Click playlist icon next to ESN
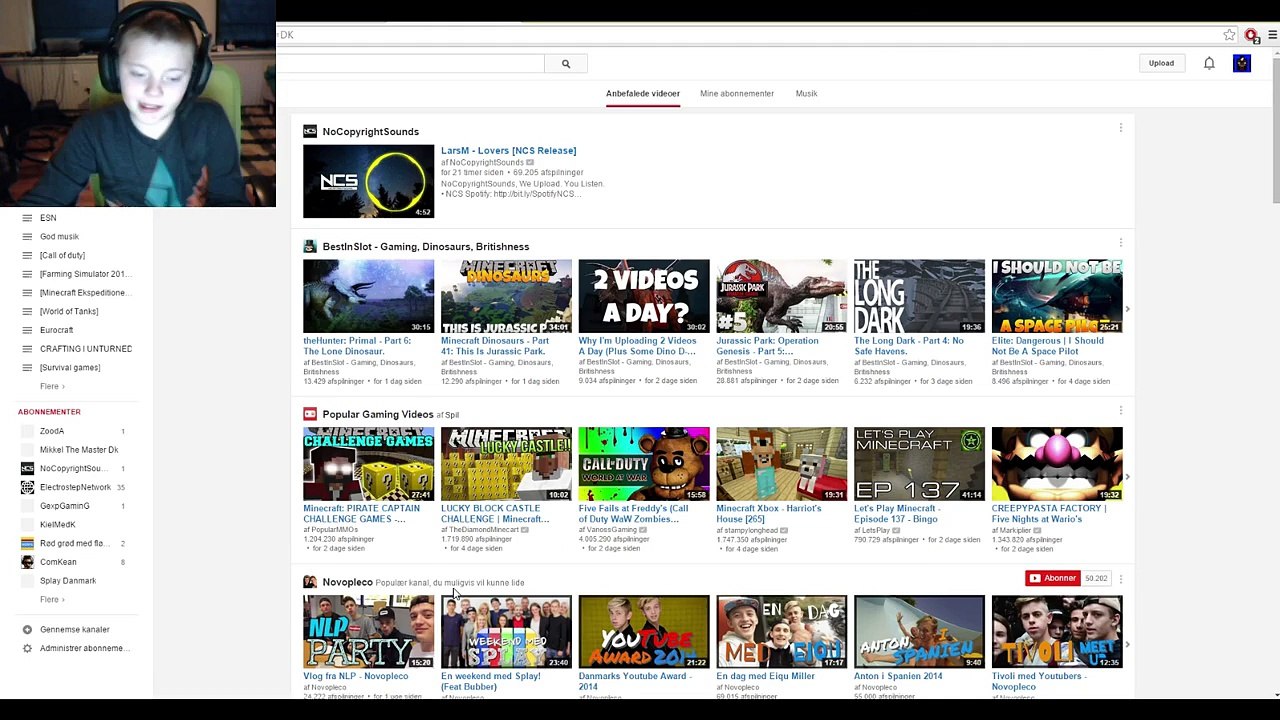The image size is (1280, 720). click(27, 218)
